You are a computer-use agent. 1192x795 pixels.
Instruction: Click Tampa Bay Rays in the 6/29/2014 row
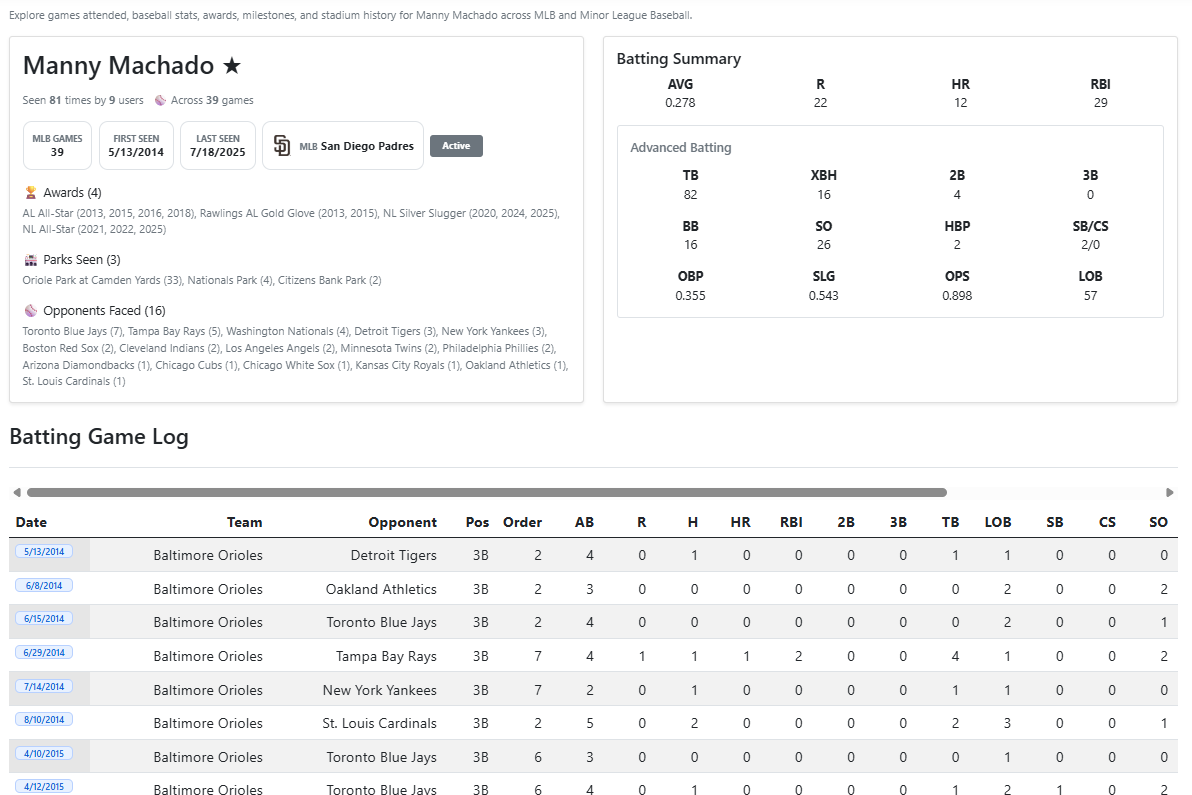[x=386, y=657]
